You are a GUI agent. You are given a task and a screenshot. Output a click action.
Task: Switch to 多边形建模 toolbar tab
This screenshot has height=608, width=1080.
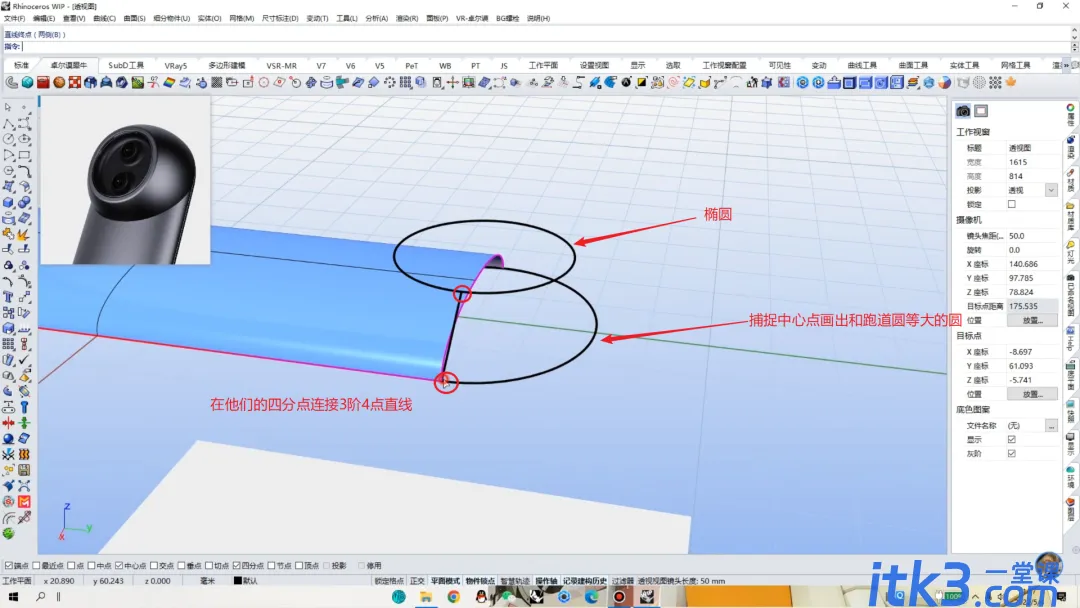(227, 65)
